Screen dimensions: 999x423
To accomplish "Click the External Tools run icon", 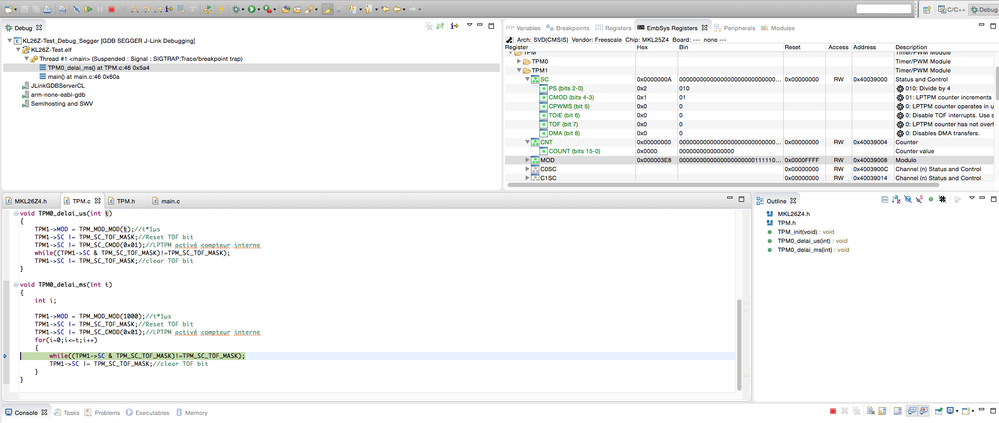I will click(268, 10).
